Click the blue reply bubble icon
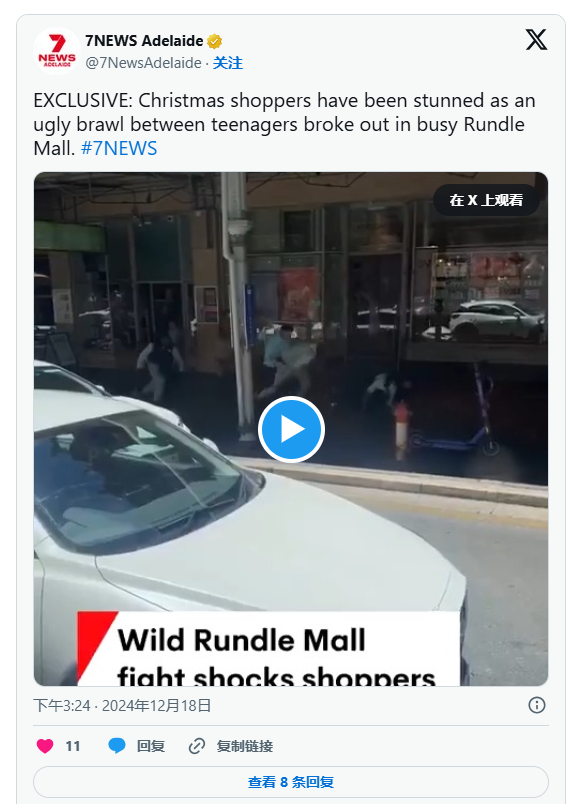 pyautogui.click(x=117, y=746)
